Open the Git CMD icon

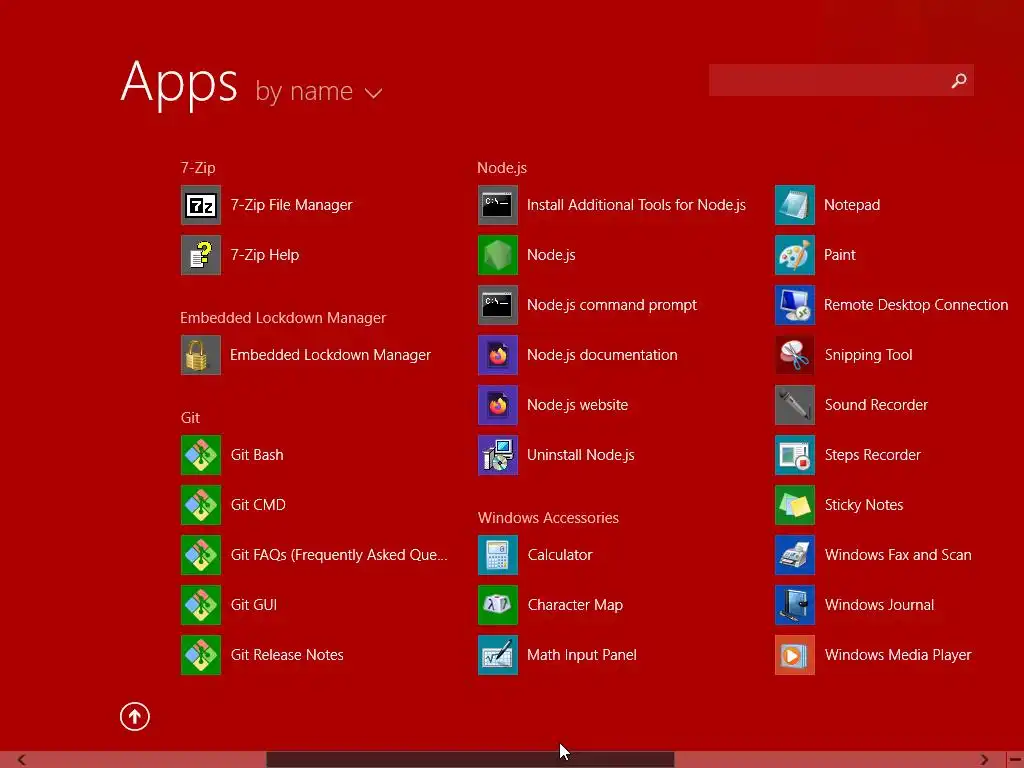coord(200,505)
